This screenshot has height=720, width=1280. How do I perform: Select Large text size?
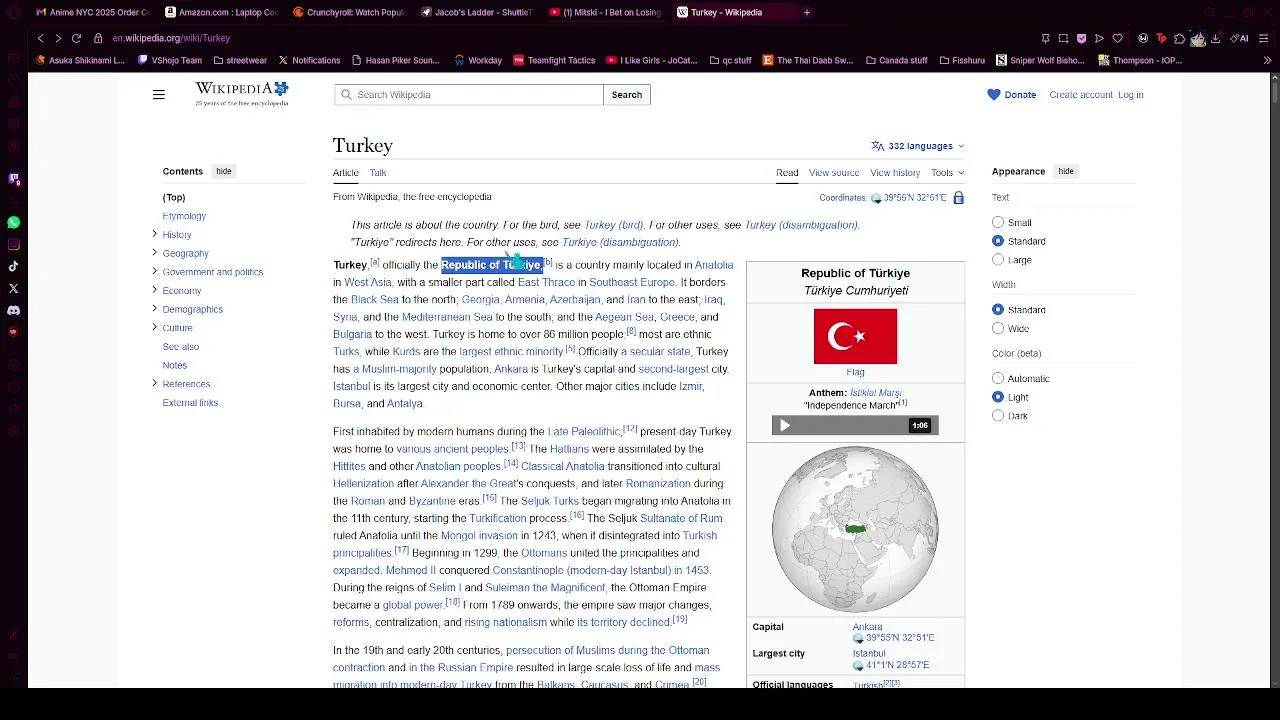coord(998,260)
